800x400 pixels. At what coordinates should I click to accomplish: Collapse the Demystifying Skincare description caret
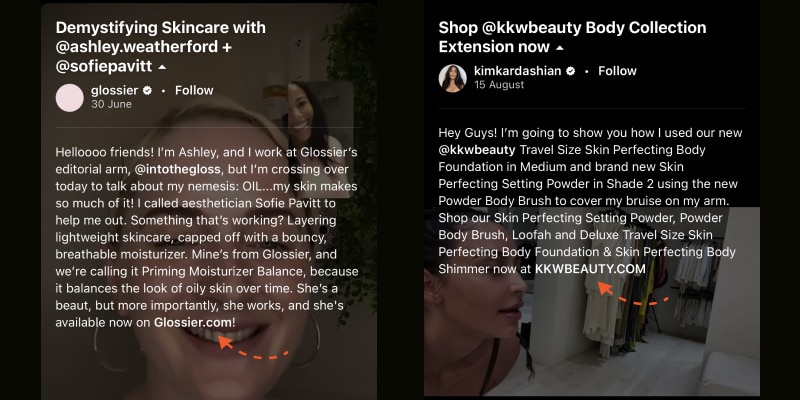point(162,67)
